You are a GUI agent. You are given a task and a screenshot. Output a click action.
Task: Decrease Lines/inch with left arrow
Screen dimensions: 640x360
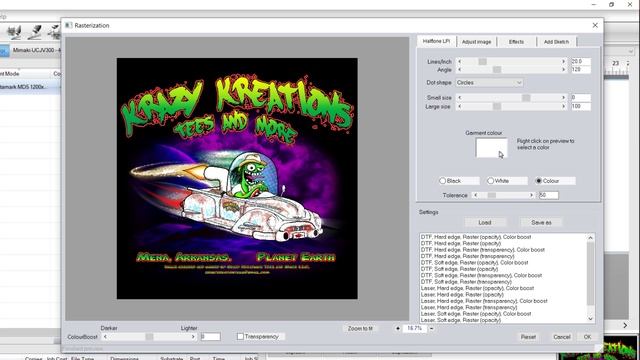pyautogui.click(x=460, y=62)
